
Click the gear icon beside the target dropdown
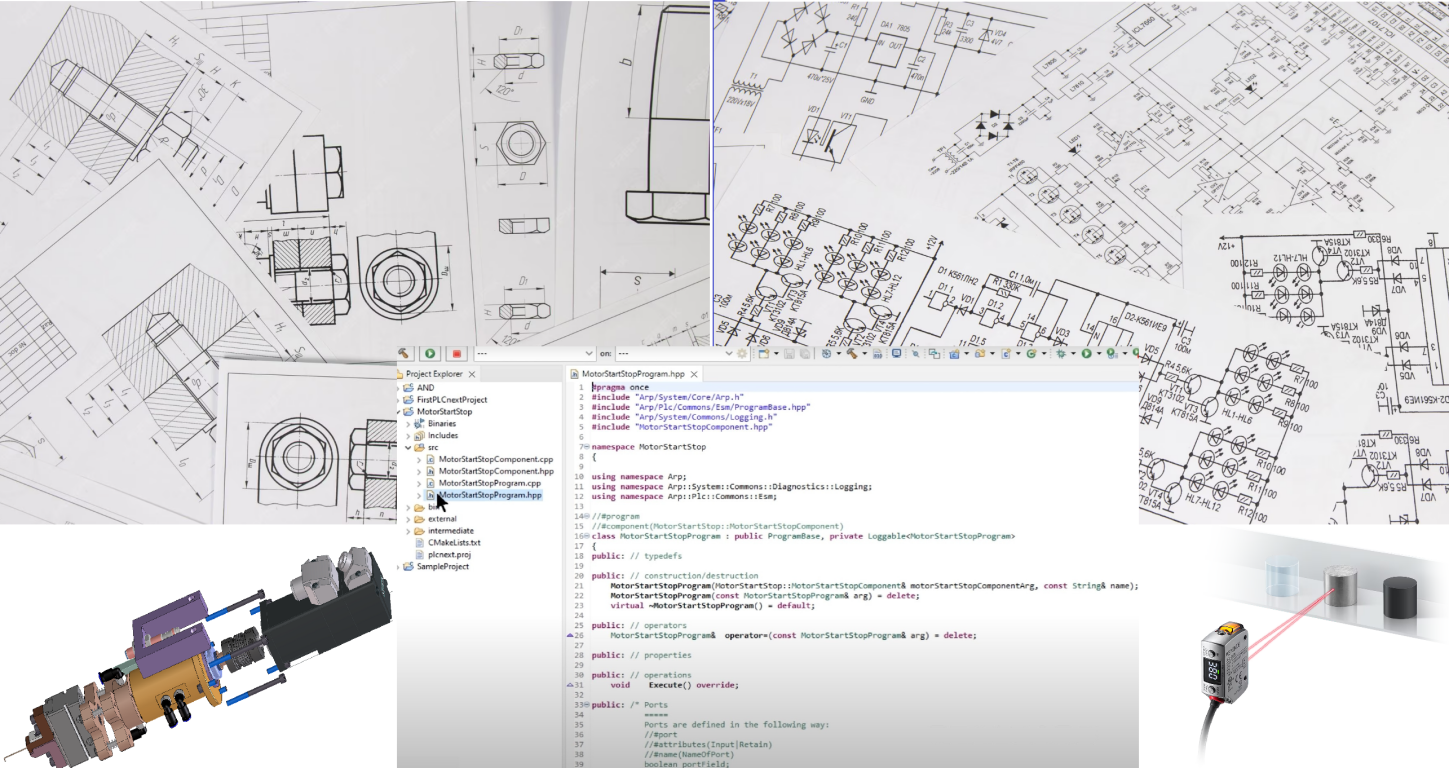(742, 353)
